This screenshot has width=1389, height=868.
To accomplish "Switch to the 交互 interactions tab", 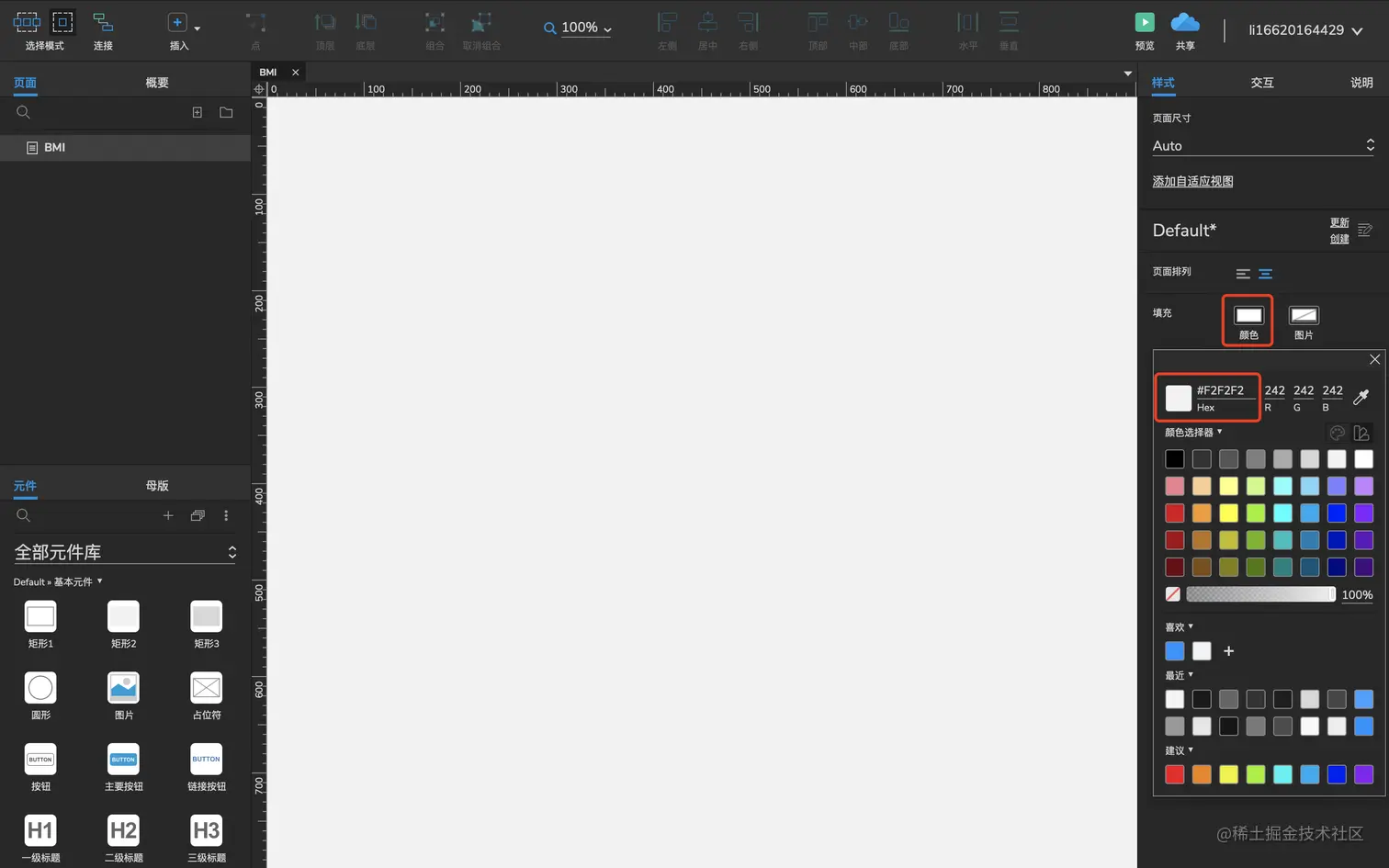I will (1262, 83).
